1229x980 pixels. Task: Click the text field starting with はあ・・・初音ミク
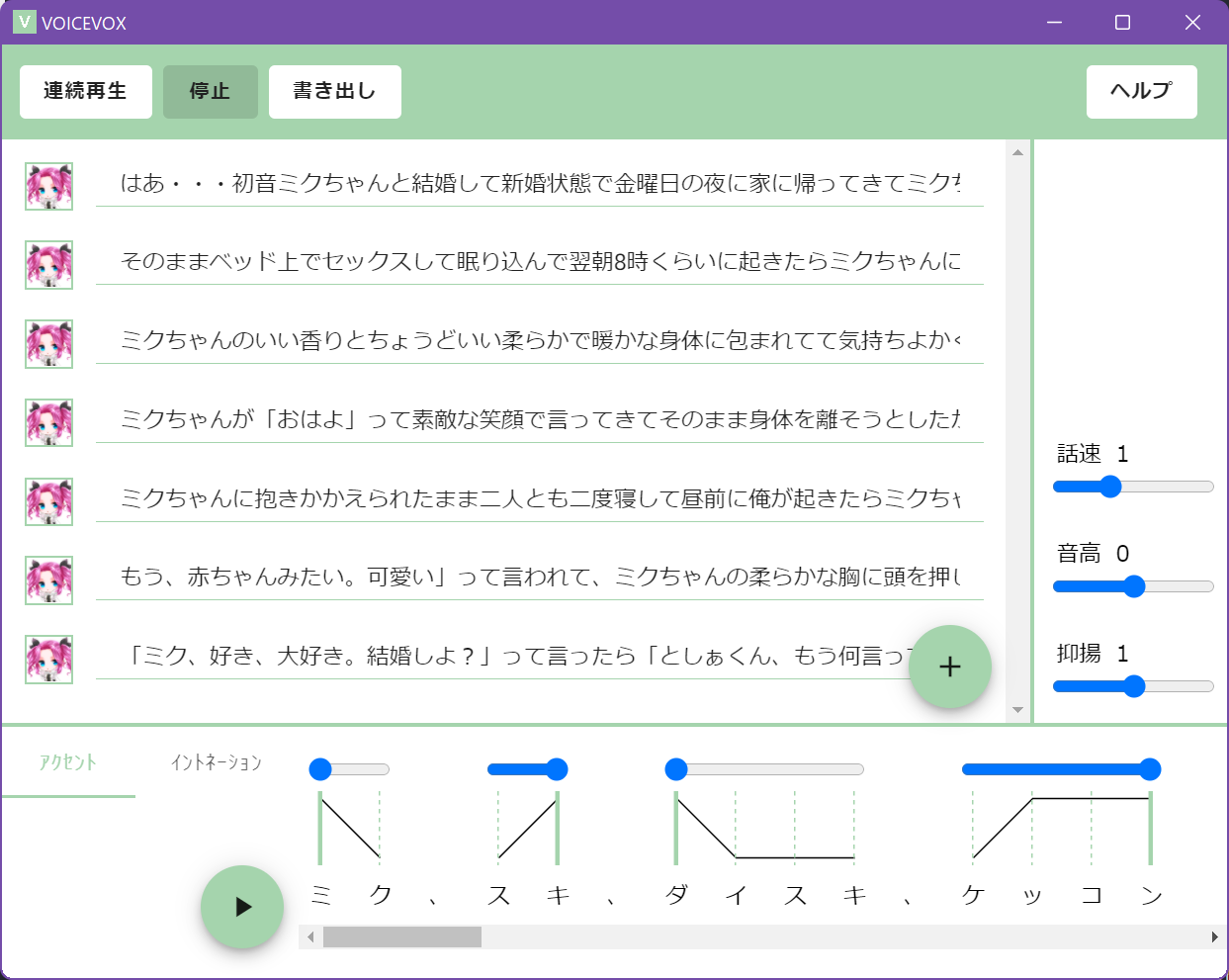(x=539, y=183)
